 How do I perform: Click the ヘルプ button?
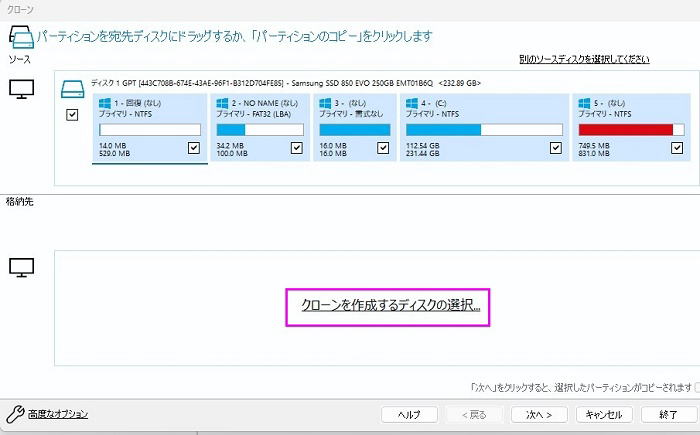click(x=409, y=414)
